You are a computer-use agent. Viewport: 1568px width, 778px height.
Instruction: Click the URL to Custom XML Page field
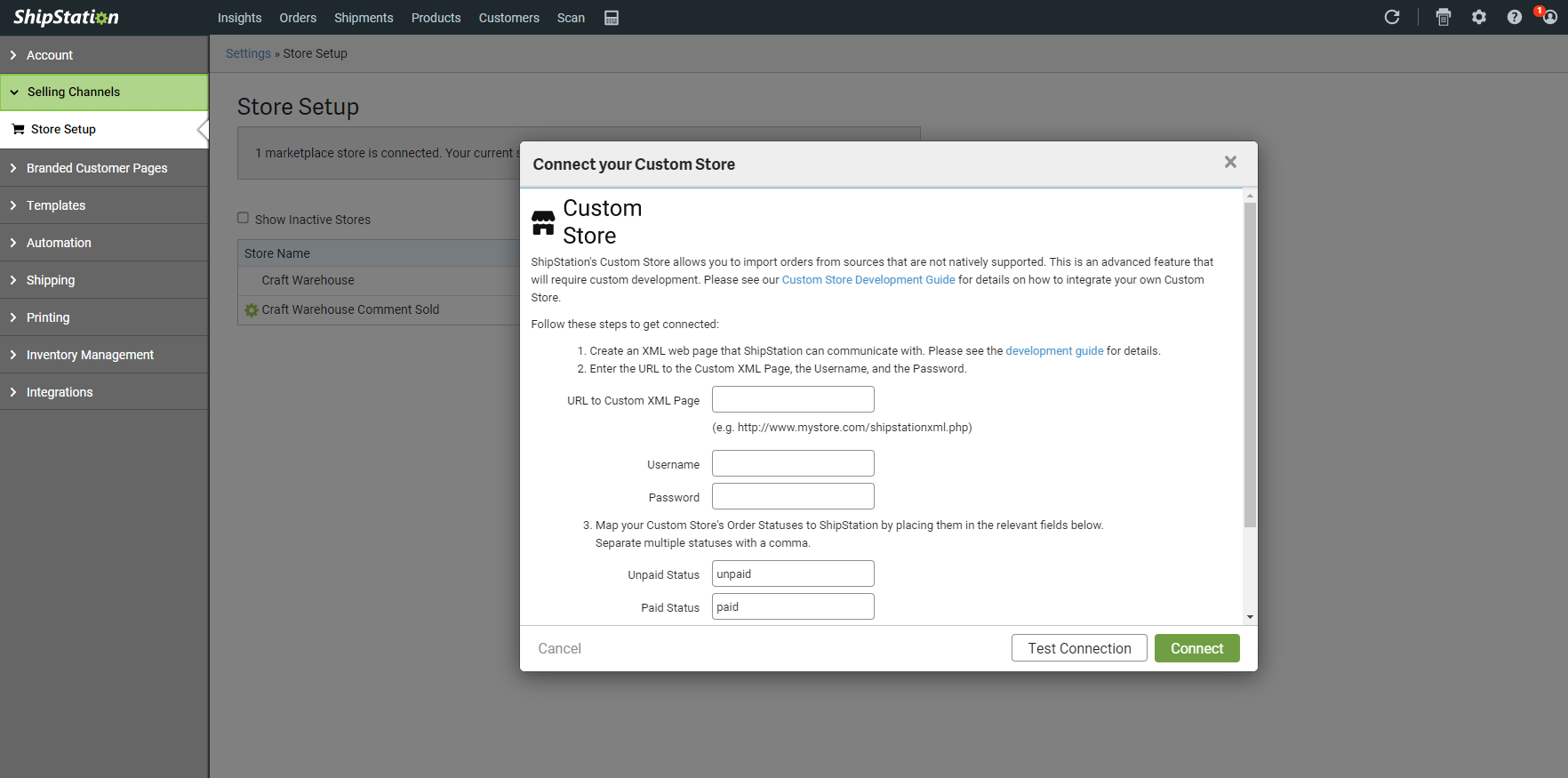point(793,399)
